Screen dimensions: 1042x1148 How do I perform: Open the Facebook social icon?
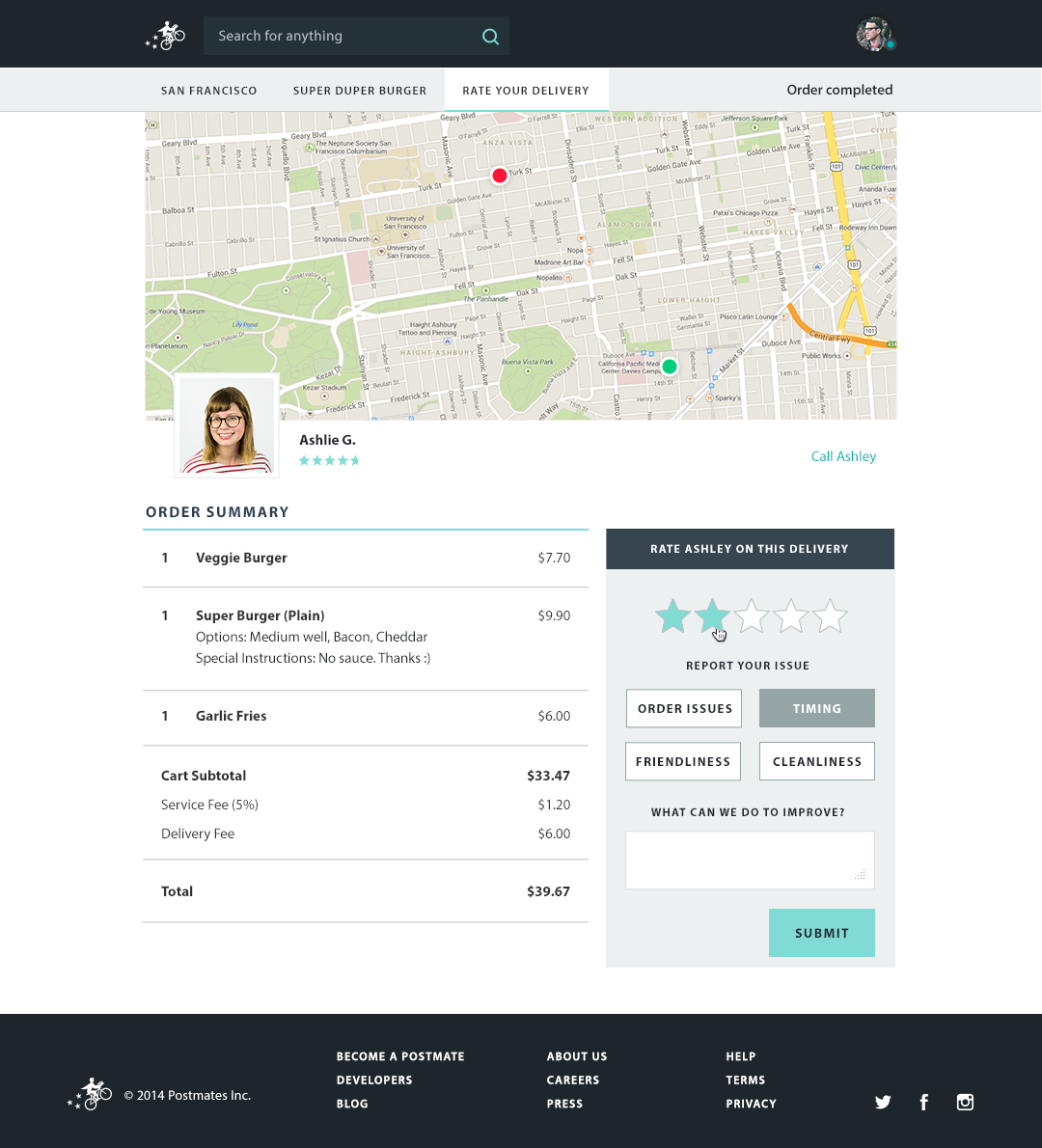(924, 1102)
